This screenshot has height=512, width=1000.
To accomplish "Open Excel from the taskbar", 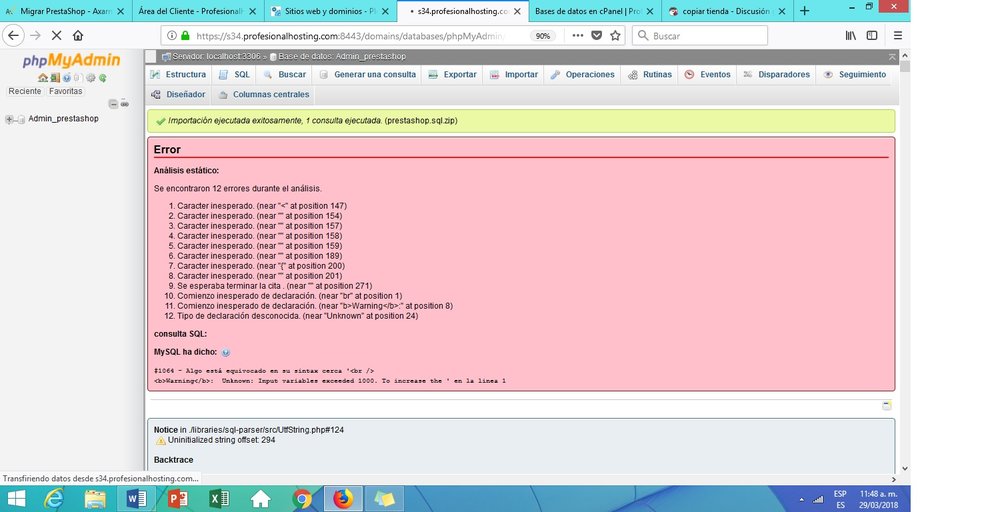I will coord(219,499).
